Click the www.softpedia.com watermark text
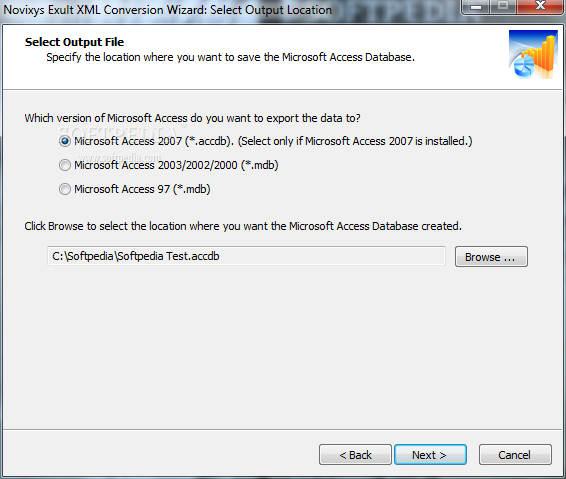The width and height of the screenshot is (566, 479). click(120, 157)
